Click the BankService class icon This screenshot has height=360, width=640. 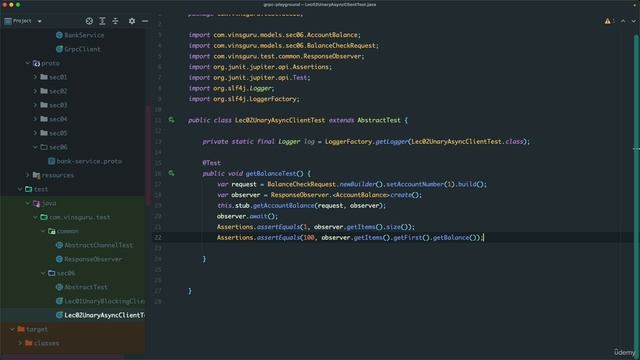click(59, 35)
